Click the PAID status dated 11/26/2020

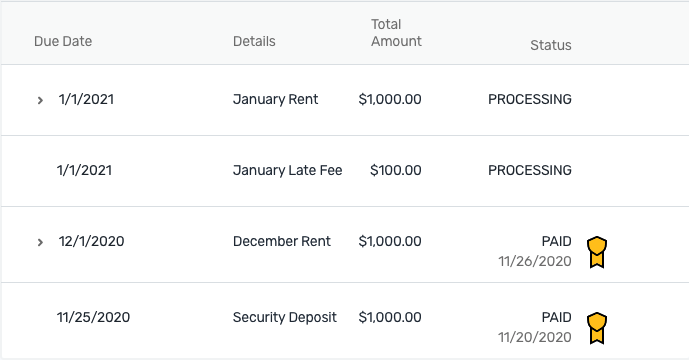(x=556, y=241)
